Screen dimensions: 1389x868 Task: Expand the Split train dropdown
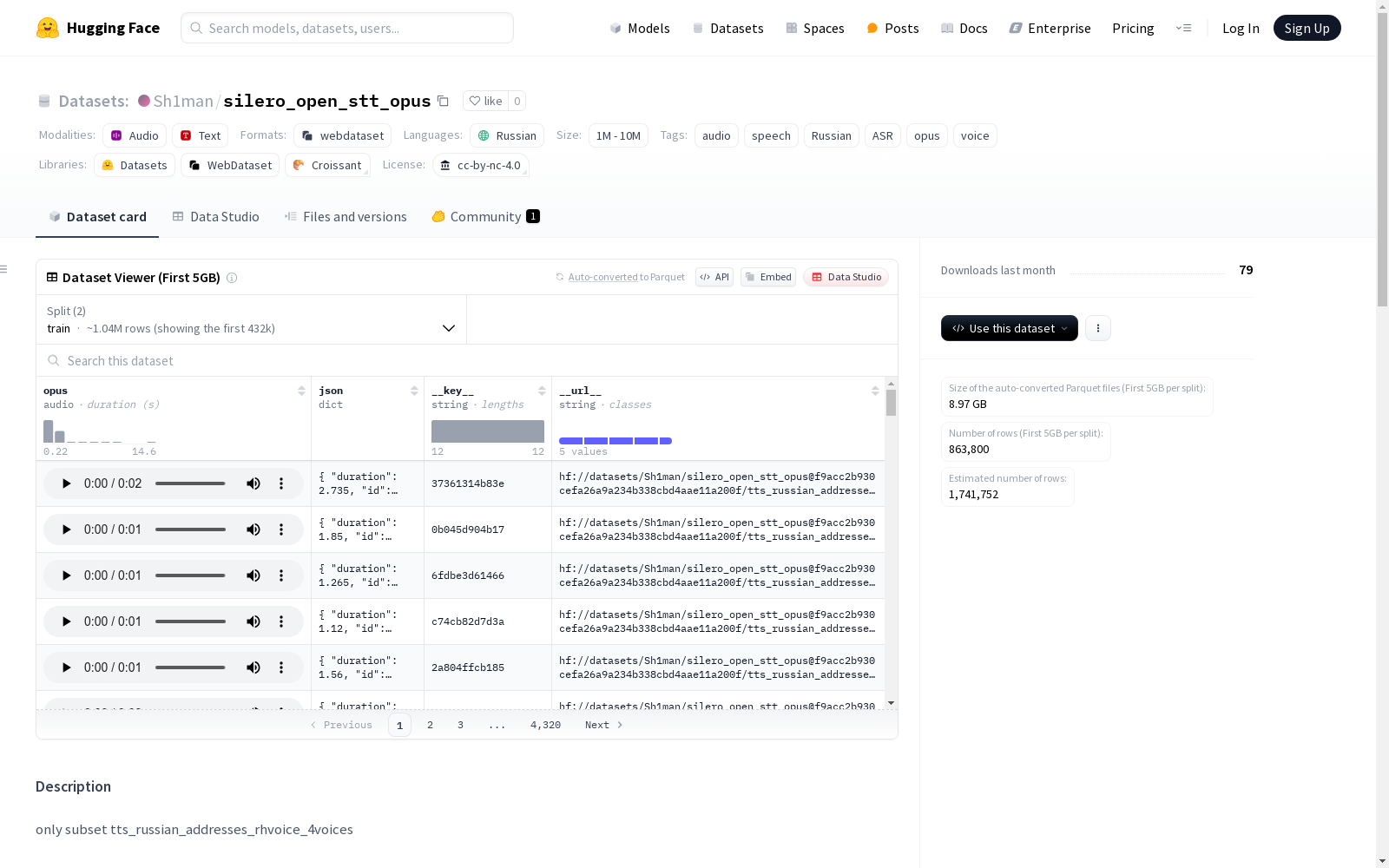[x=251, y=319]
